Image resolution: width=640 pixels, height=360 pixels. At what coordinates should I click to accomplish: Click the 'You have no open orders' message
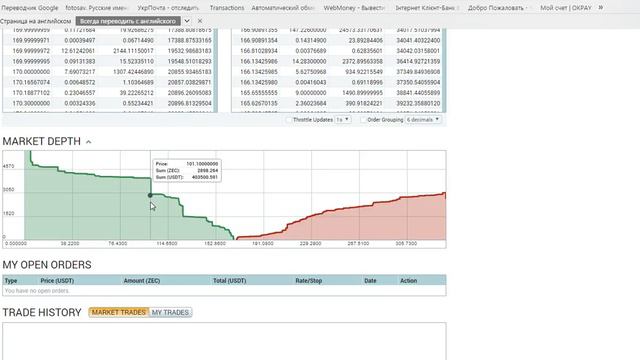pos(37,291)
